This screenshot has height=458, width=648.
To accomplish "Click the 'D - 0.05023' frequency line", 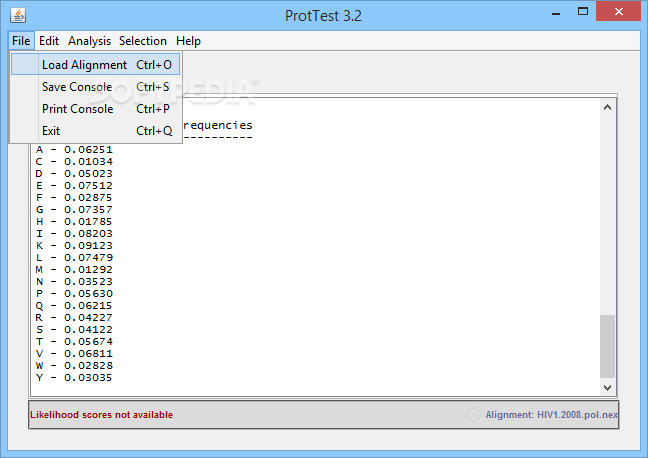I will click(74, 173).
